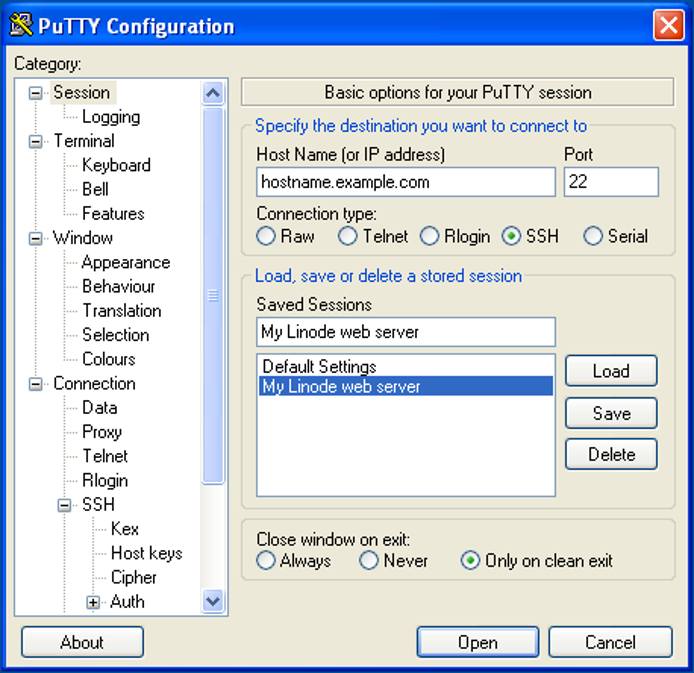Image resolution: width=694 pixels, height=673 pixels.
Task: Open the Logging settings category
Action: pos(110,117)
